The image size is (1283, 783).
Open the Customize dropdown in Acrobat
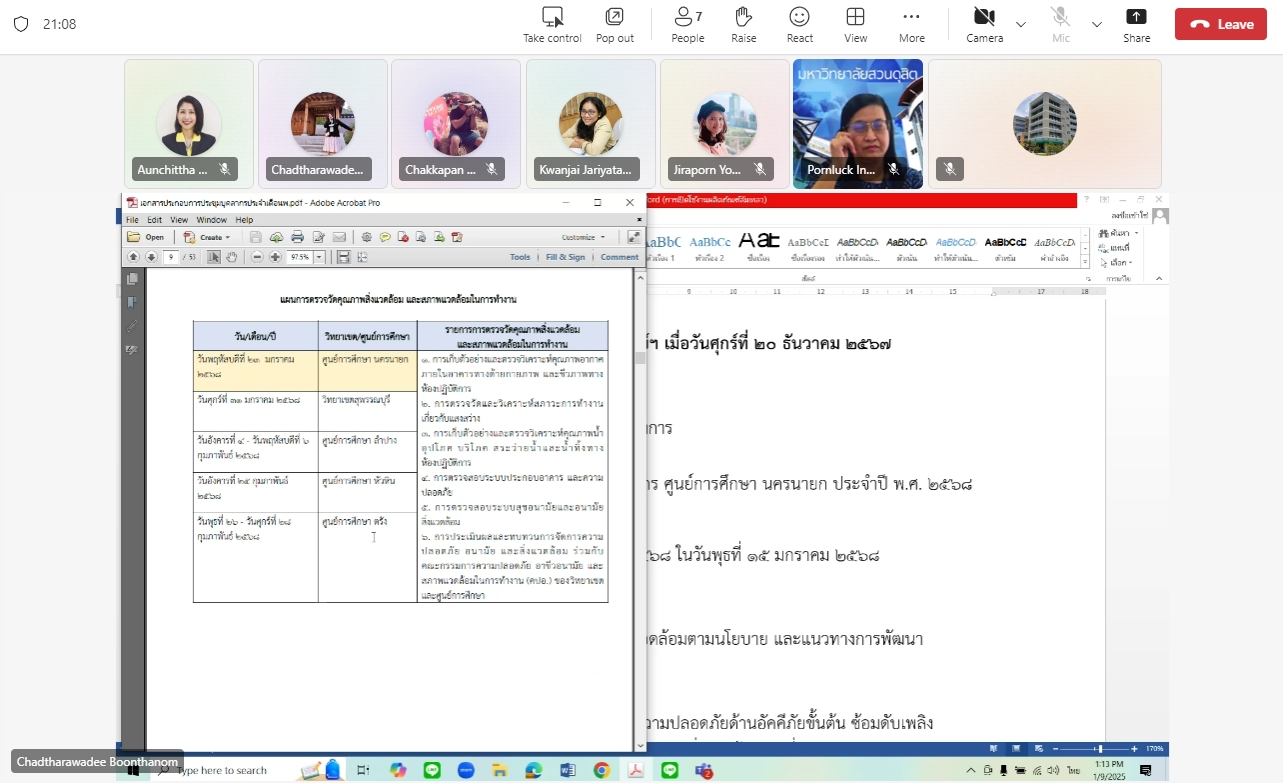583,237
